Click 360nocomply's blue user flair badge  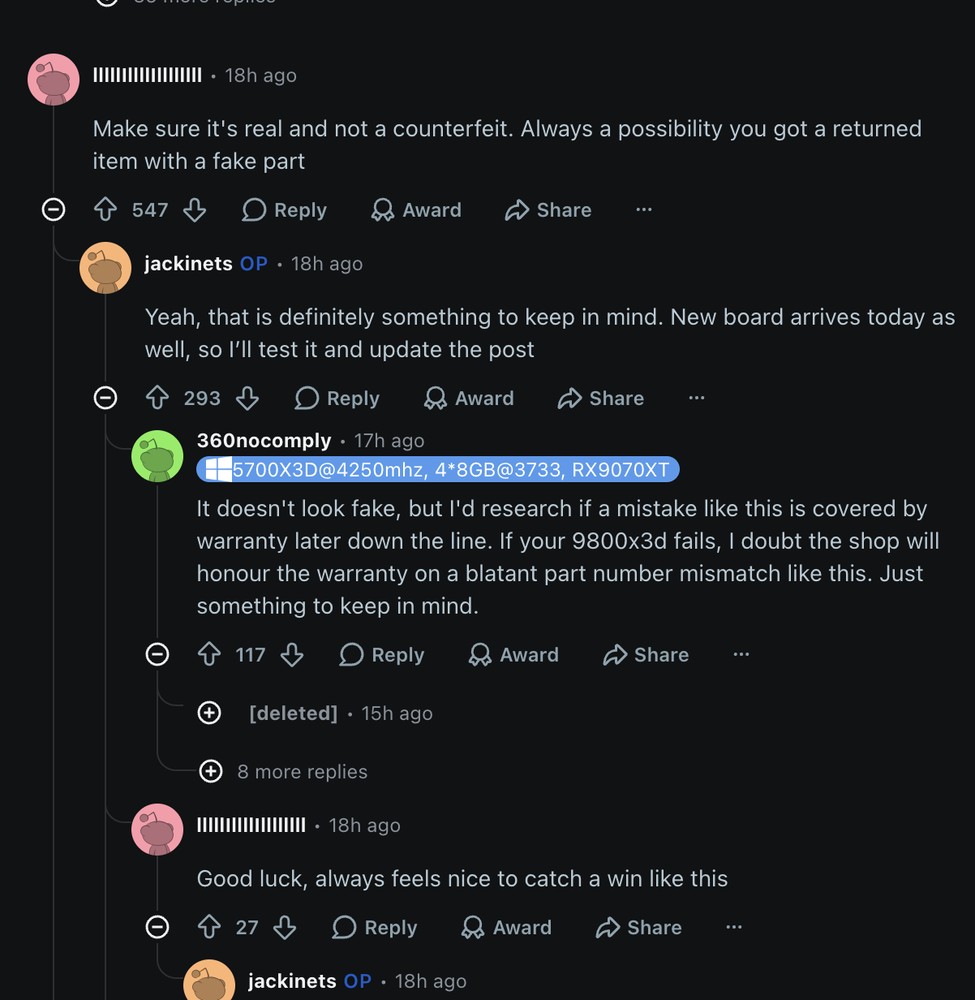point(438,469)
